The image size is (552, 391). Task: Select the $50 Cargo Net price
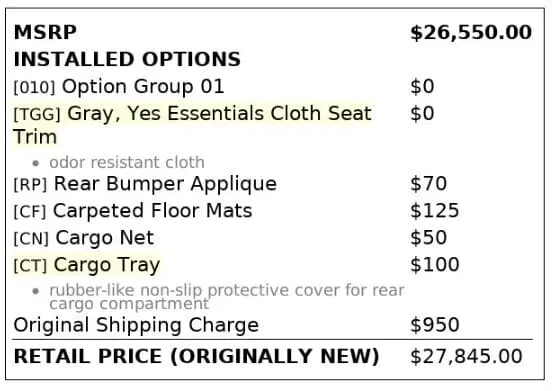[x=428, y=238]
